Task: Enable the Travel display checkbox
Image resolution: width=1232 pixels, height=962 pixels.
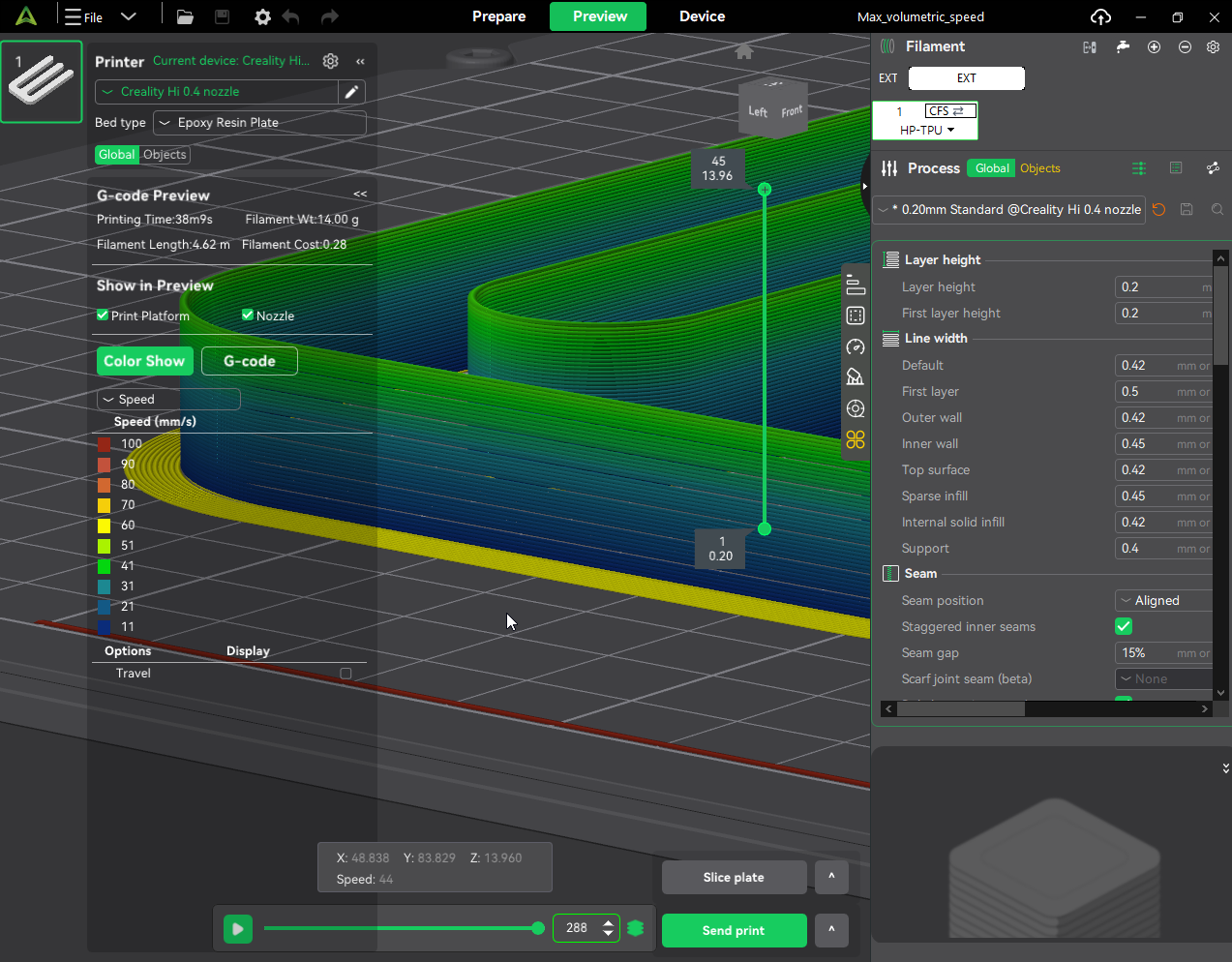Action: [346, 674]
